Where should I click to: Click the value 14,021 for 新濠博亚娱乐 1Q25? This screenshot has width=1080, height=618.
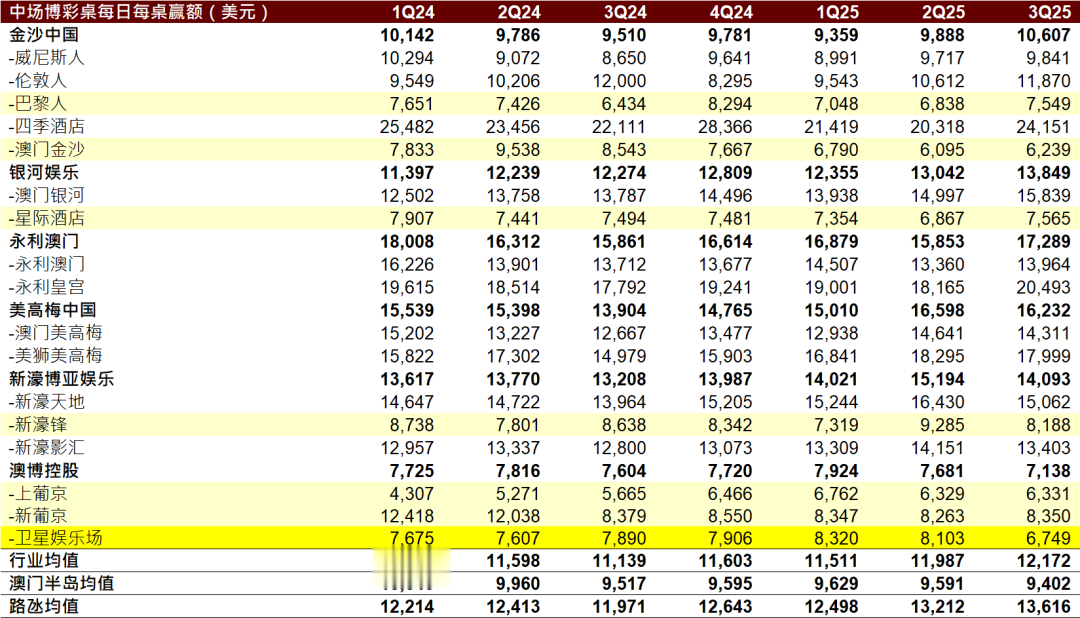(831, 380)
